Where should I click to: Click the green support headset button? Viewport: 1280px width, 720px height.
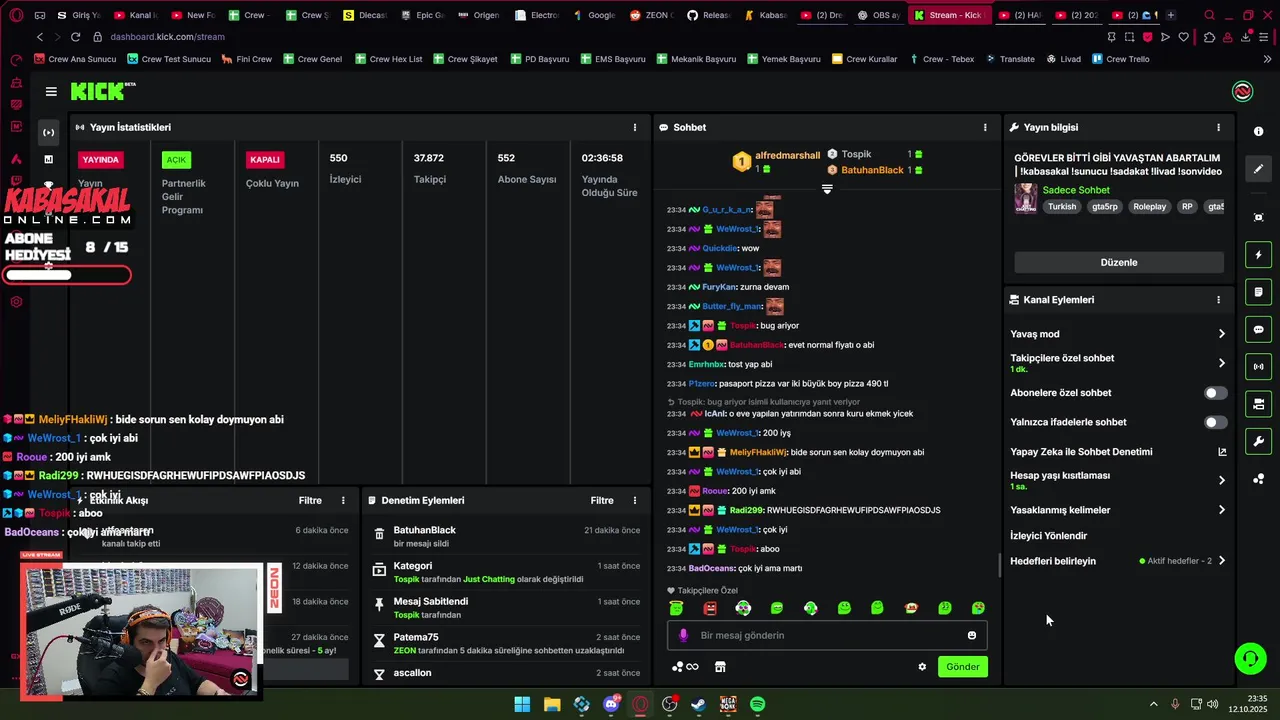coord(1250,658)
